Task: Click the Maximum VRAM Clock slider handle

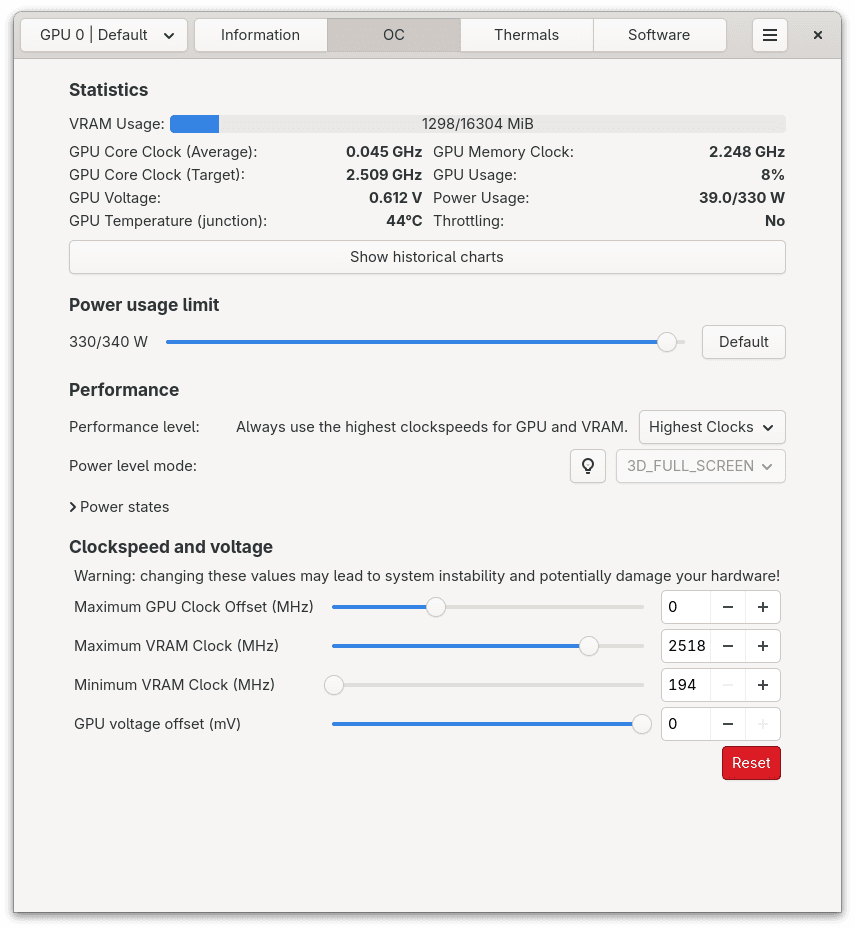Action: [589, 646]
